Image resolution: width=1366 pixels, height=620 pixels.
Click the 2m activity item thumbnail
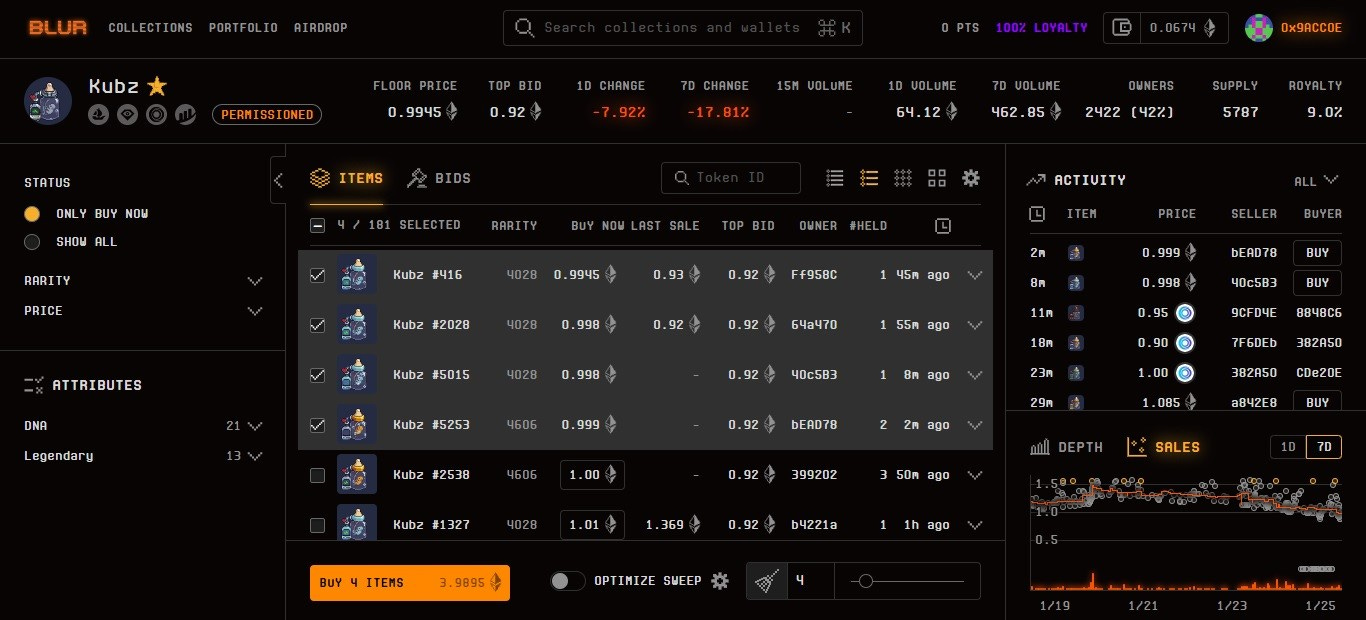click(x=1076, y=253)
